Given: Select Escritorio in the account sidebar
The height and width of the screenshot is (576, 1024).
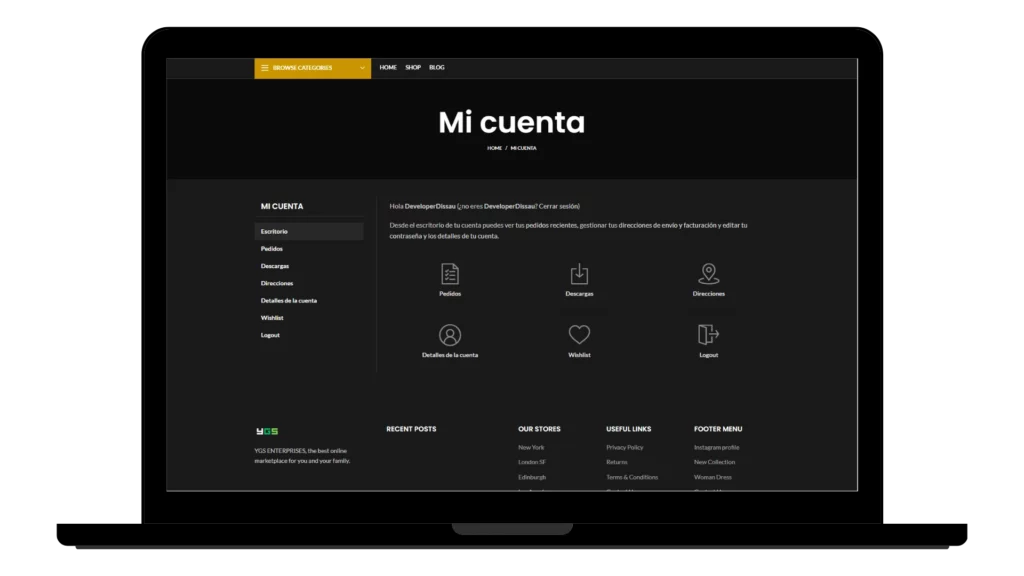Looking at the screenshot, I should 274,232.
